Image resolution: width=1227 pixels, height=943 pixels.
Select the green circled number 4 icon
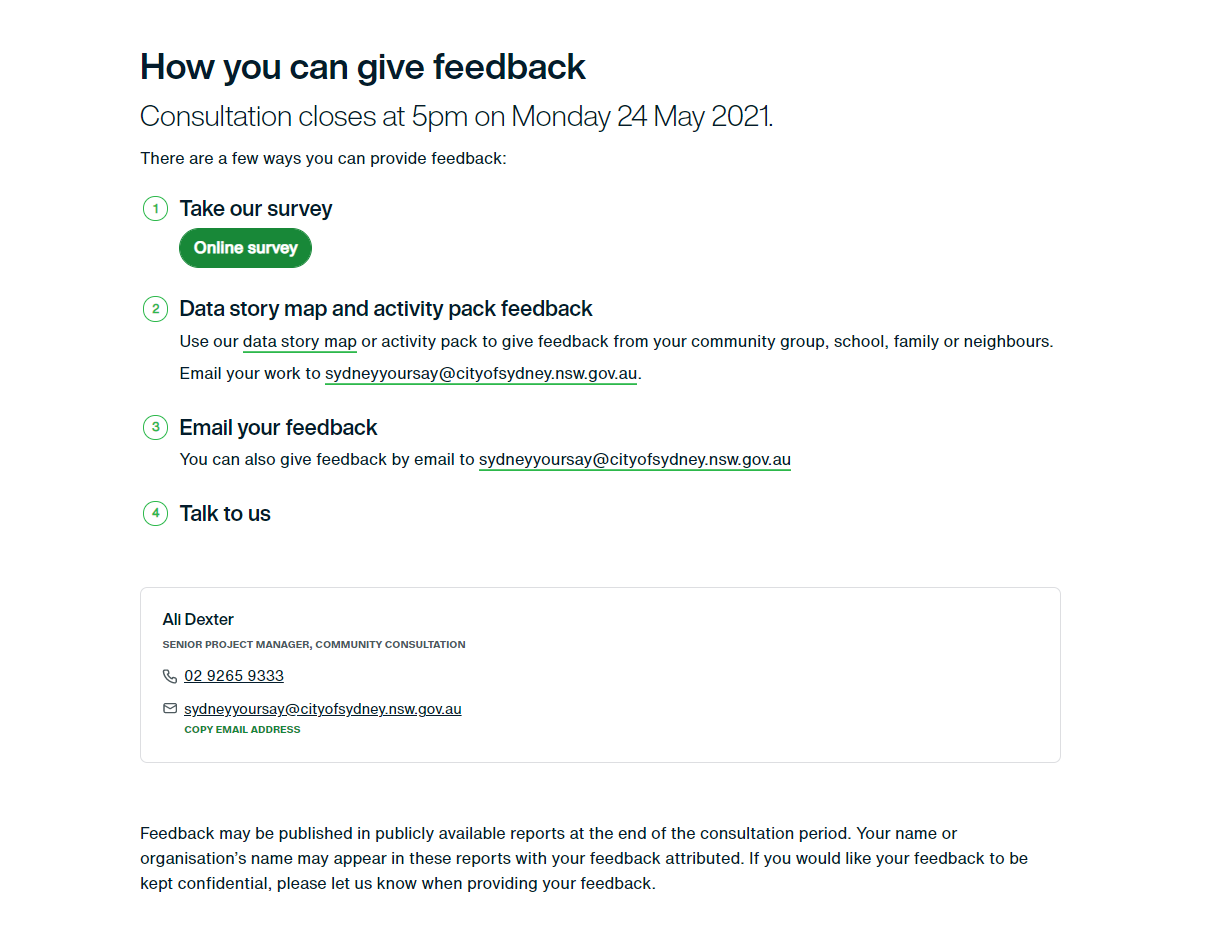tap(155, 514)
